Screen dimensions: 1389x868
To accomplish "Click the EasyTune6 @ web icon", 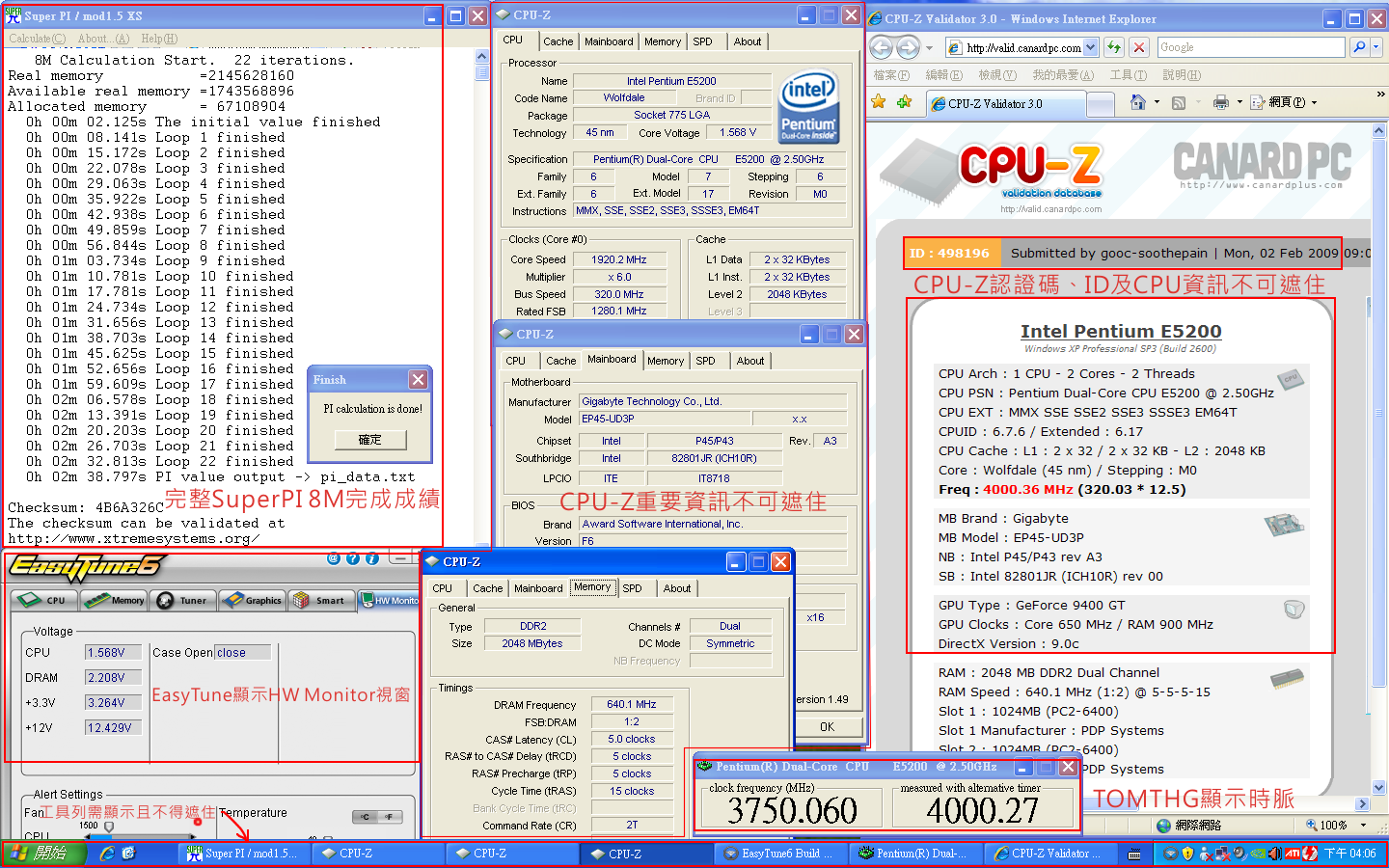I will click(334, 558).
